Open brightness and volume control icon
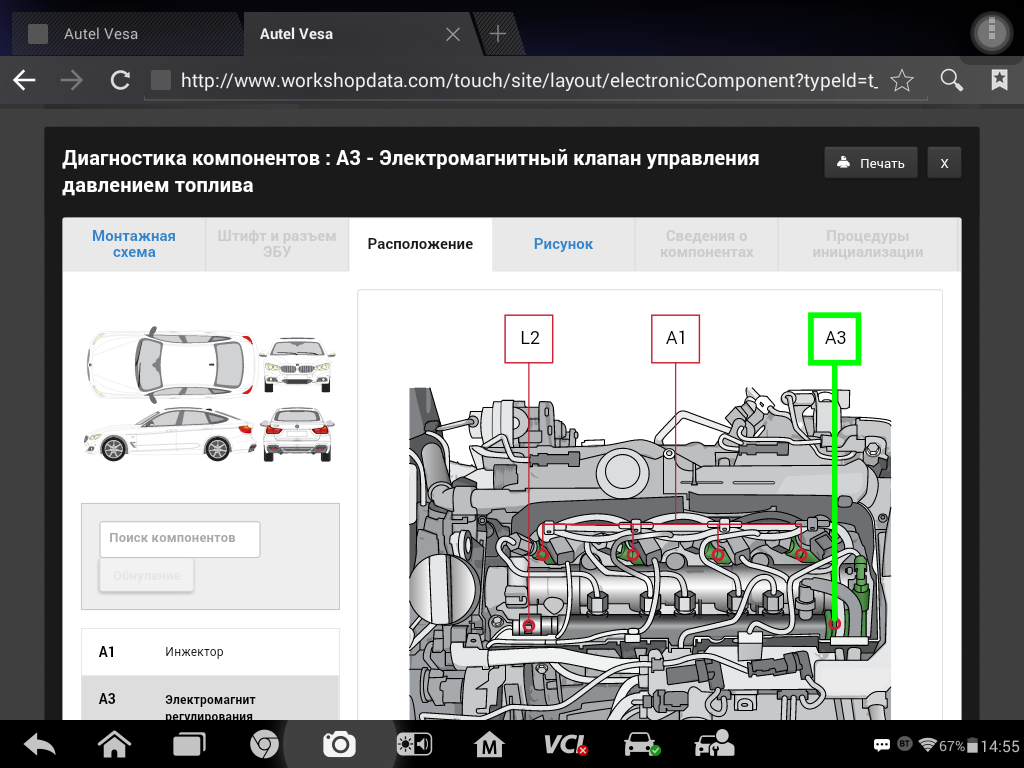 [x=414, y=744]
